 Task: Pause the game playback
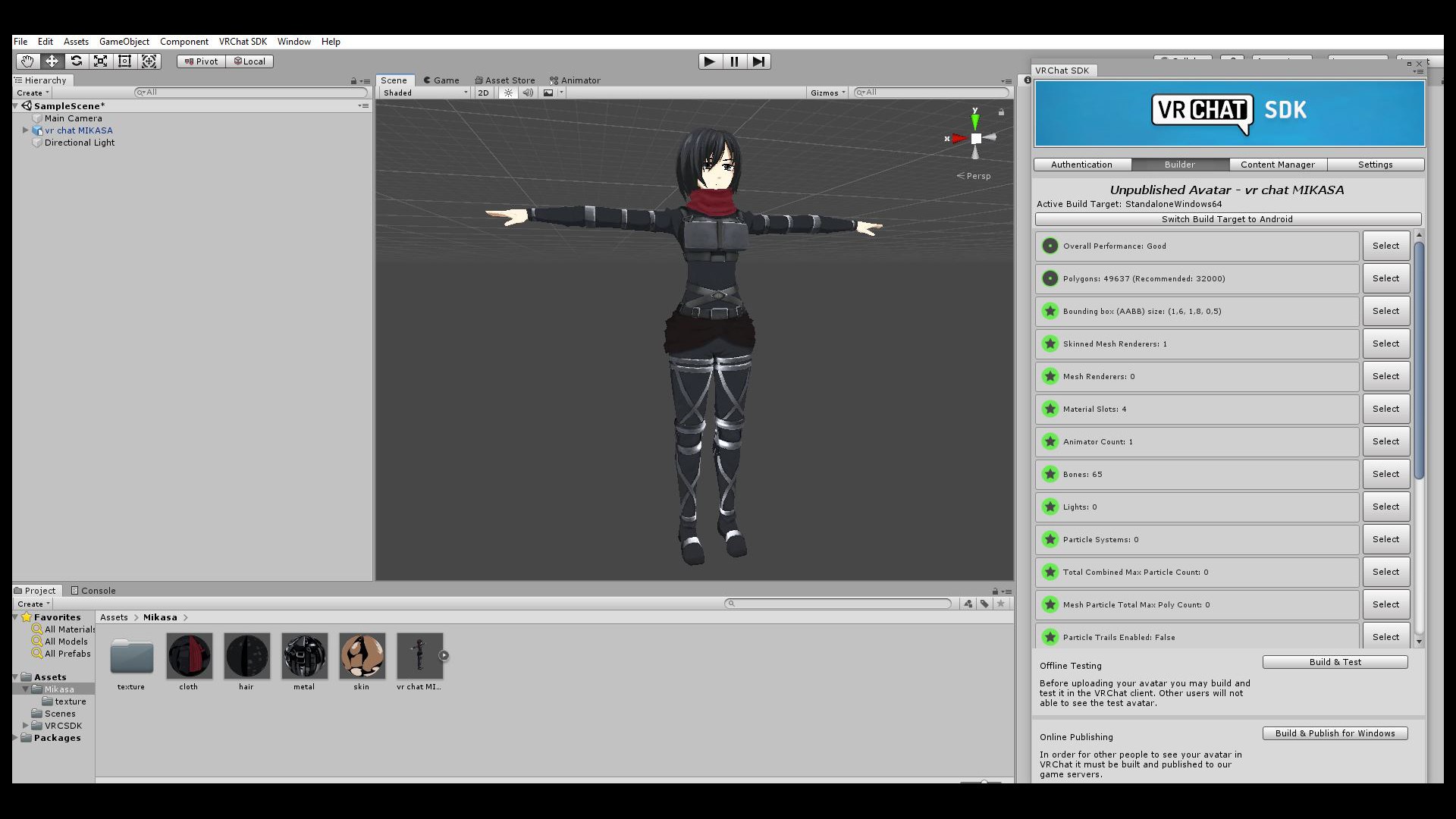tap(734, 61)
